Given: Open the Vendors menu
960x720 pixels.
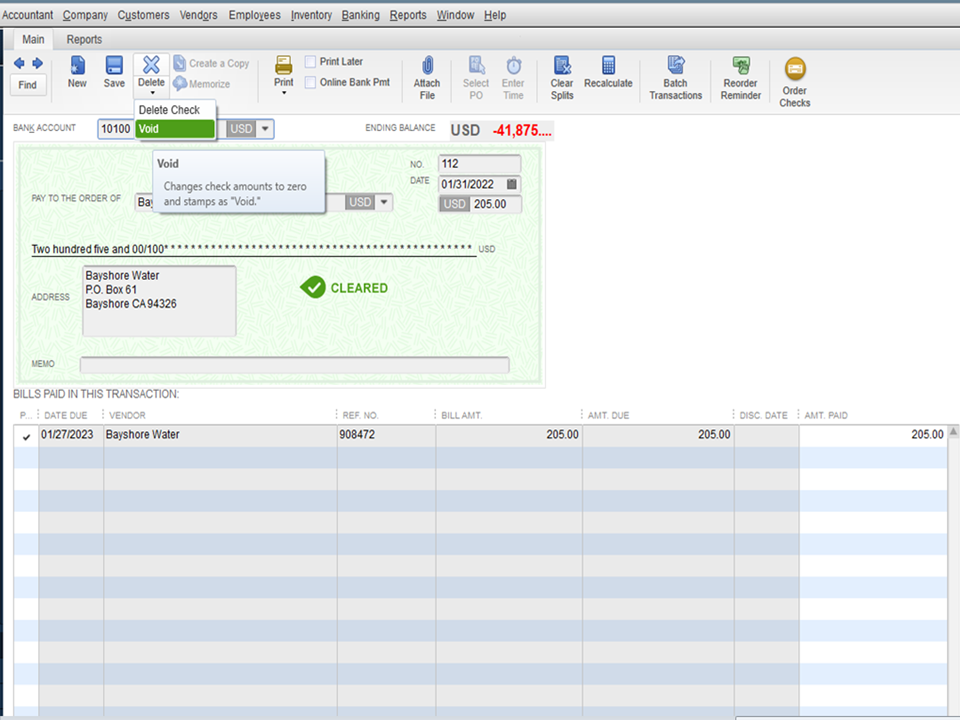Looking at the screenshot, I should pos(198,15).
